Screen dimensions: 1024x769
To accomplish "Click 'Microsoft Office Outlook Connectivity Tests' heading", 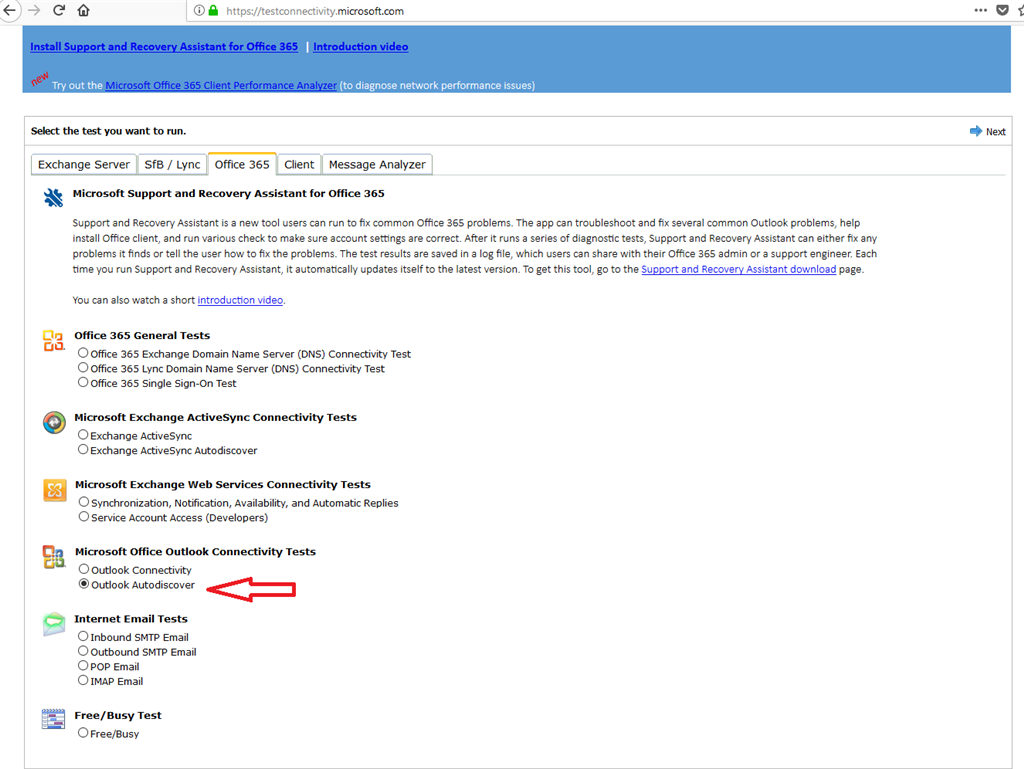I will (195, 552).
